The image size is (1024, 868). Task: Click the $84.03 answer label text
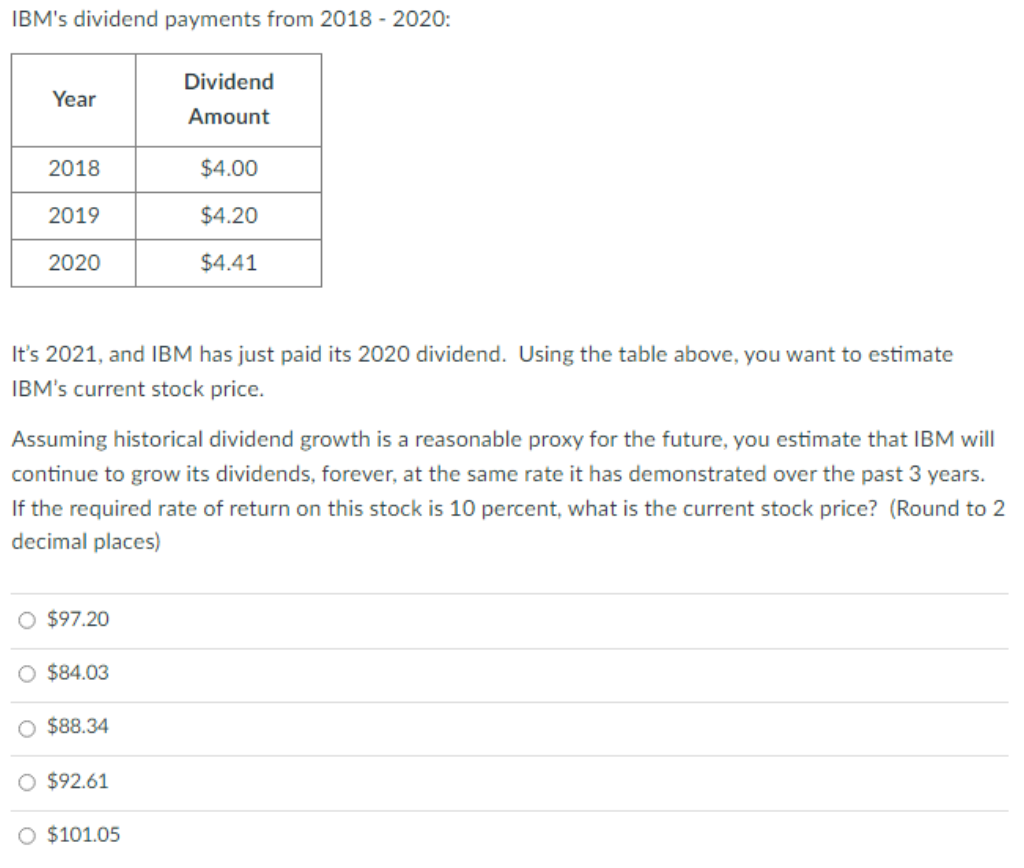(76, 673)
